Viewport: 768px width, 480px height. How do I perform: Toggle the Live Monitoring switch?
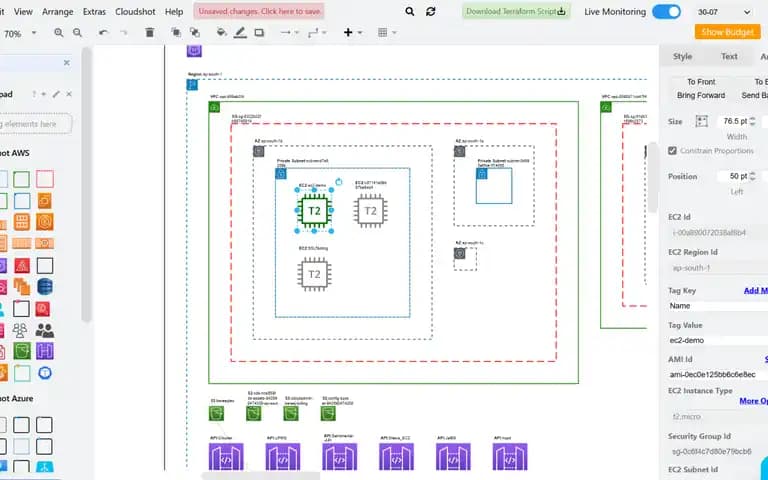pyautogui.click(x=666, y=12)
